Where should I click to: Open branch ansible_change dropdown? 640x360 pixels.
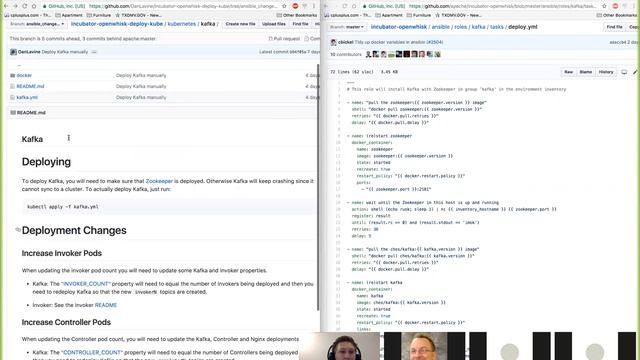[x=37, y=24]
